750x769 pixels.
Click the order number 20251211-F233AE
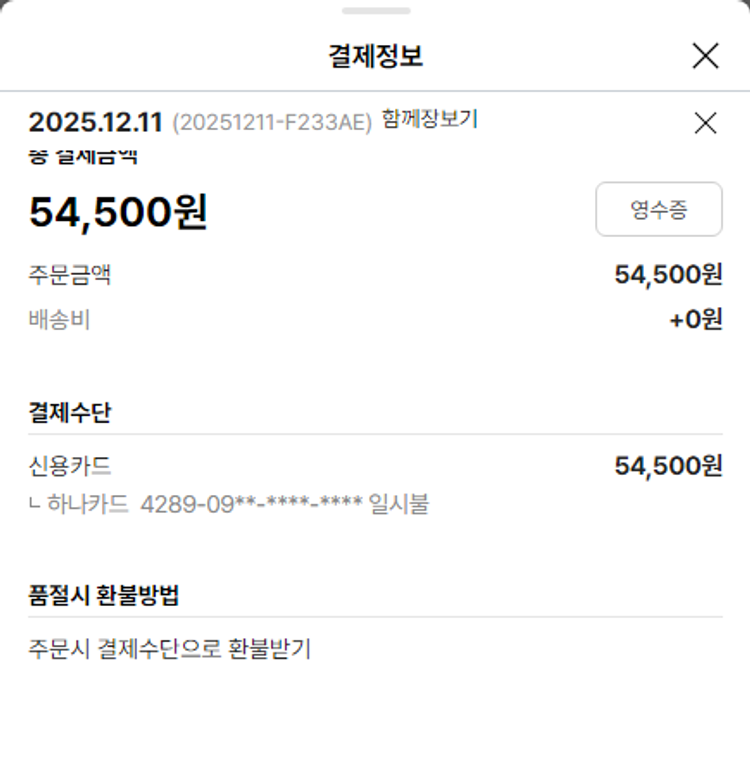click(x=272, y=122)
